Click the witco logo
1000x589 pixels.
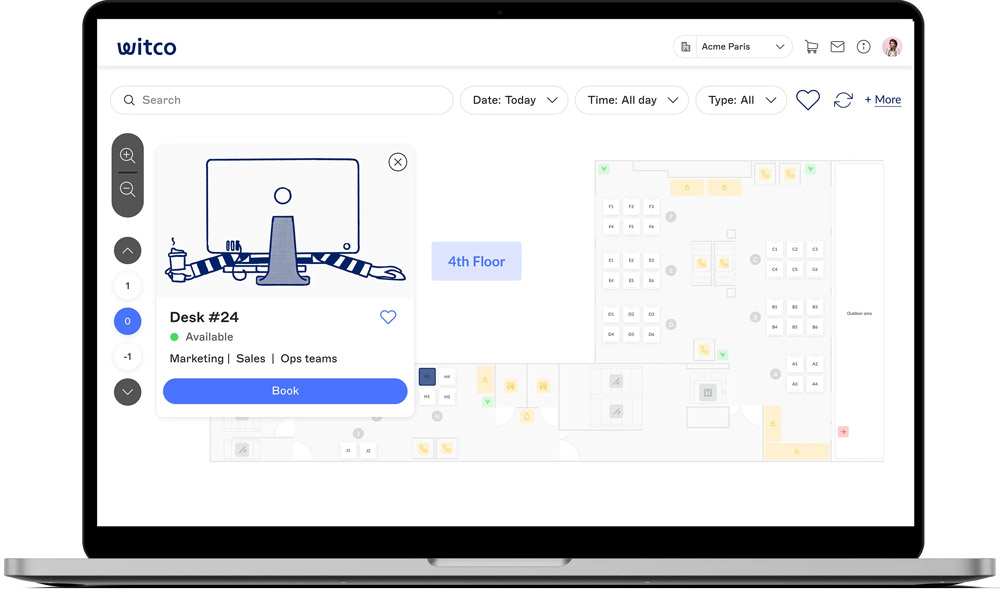[x=147, y=47]
